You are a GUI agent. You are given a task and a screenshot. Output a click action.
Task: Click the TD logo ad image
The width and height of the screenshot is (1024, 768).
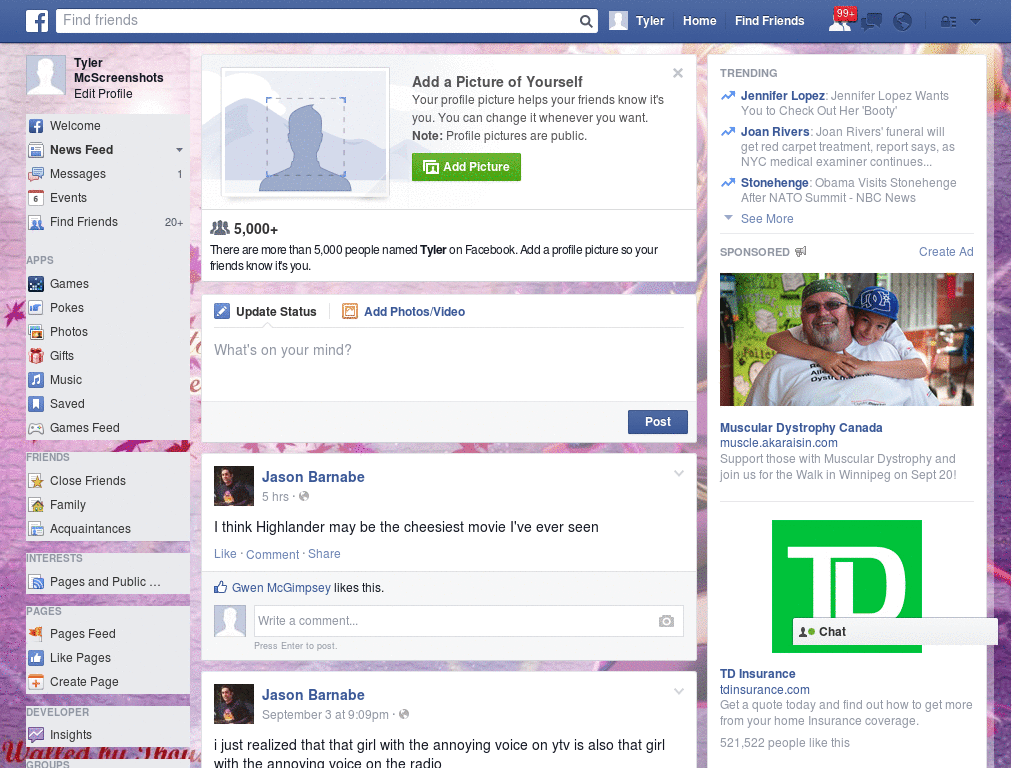click(846, 586)
